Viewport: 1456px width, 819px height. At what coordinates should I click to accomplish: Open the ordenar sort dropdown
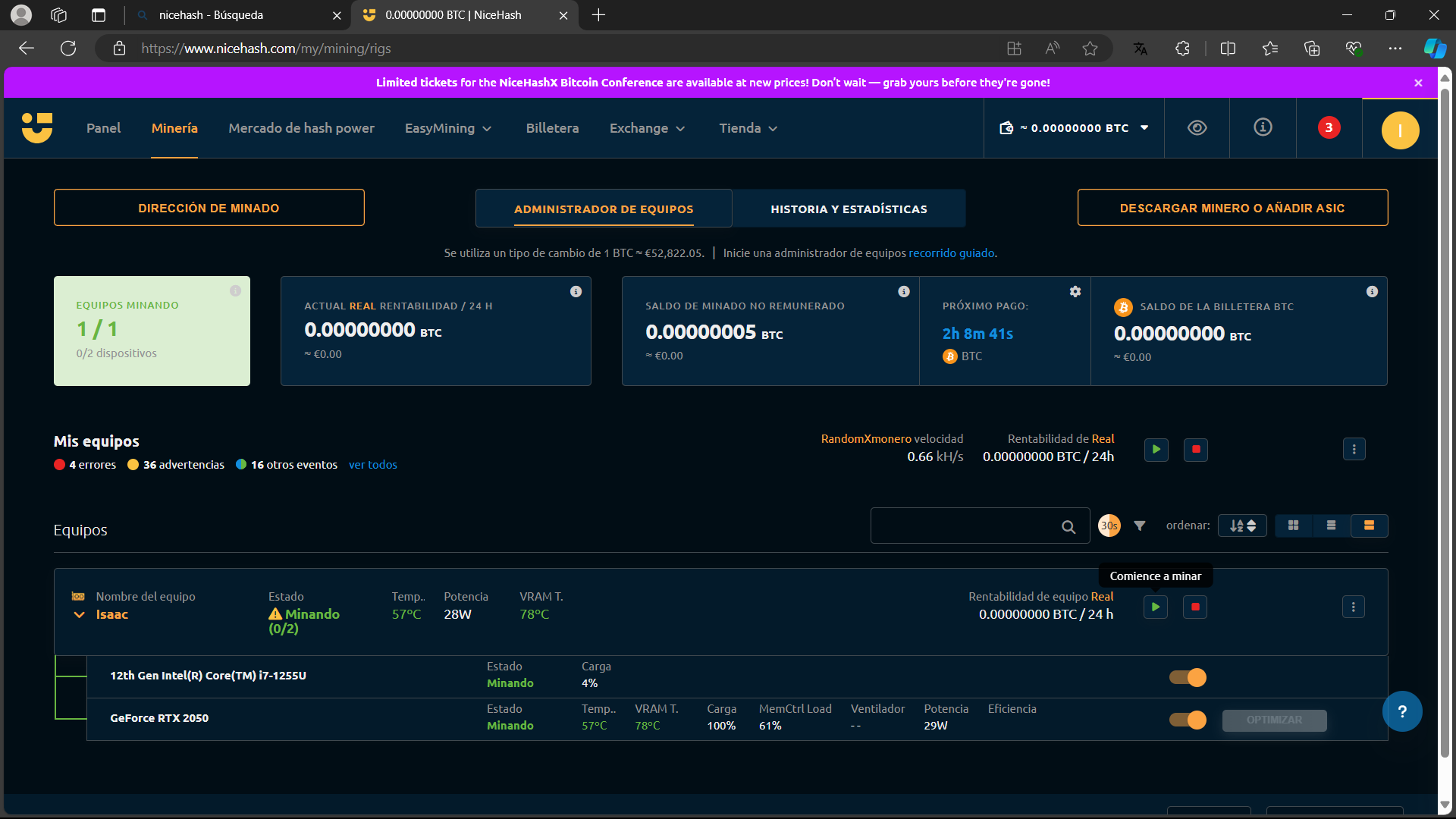[1242, 526]
